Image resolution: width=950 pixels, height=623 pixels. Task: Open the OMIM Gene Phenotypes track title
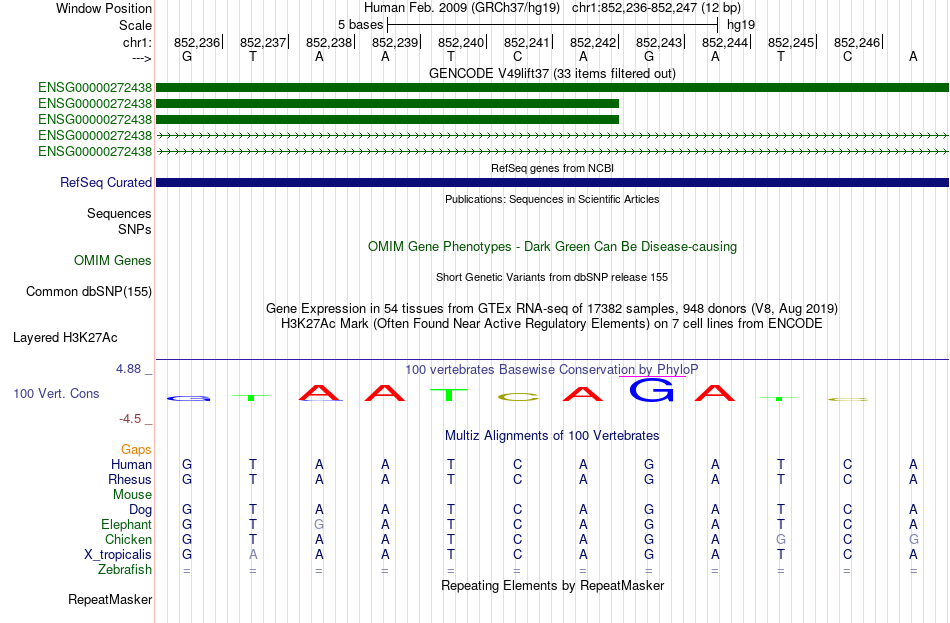coord(552,247)
